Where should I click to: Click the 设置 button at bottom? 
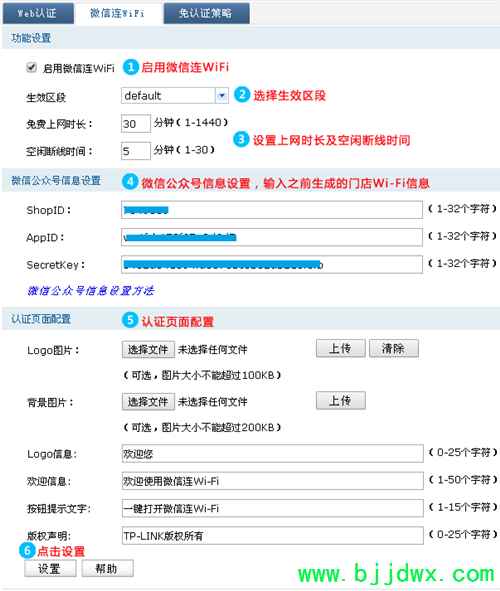50,568
